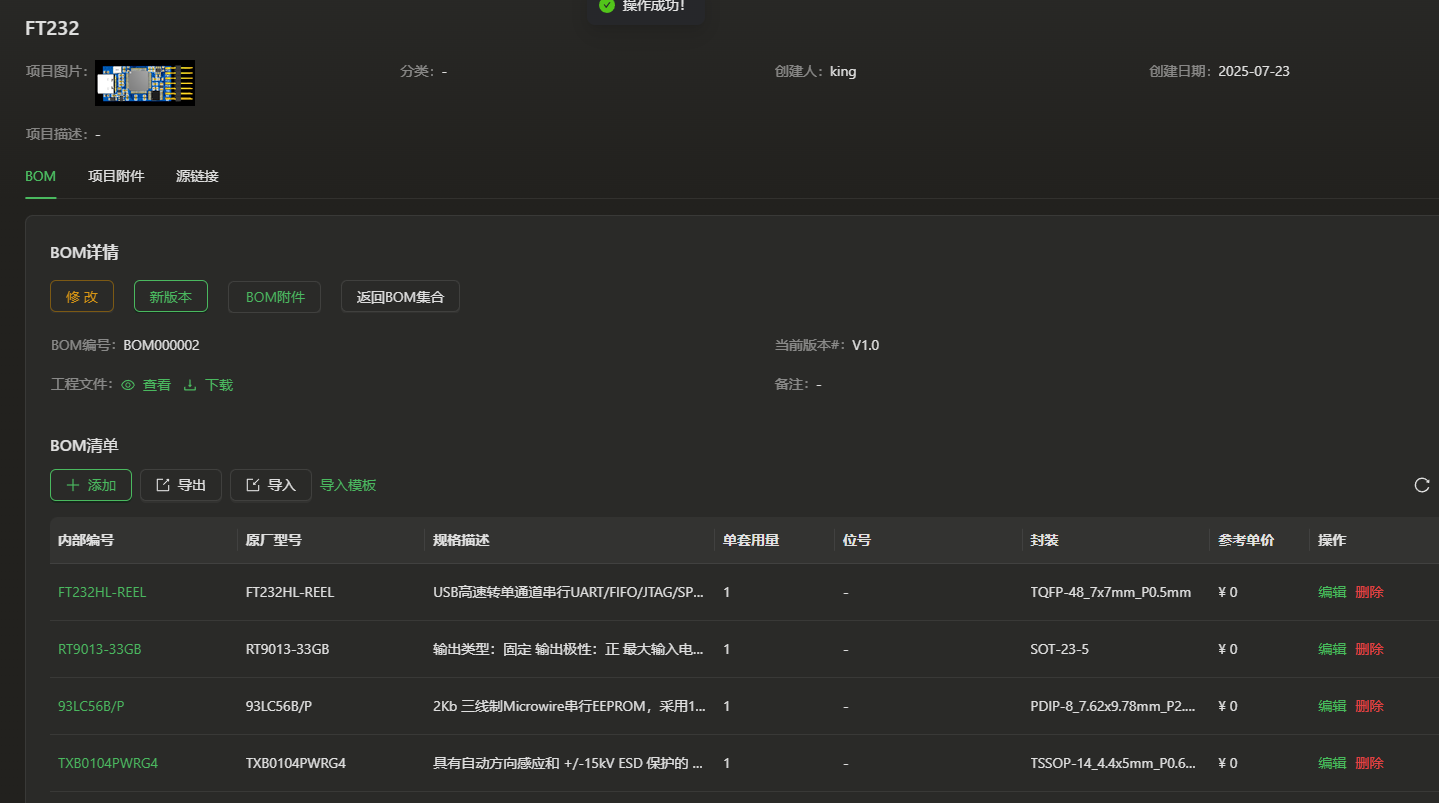
Task: Click the BOM000002 number value
Action: tap(161, 345)
